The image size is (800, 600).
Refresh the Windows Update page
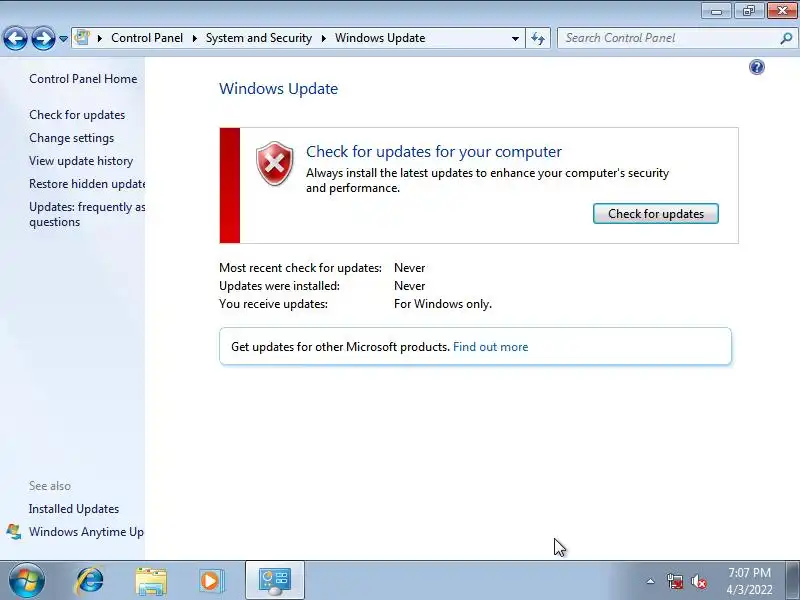tap(538, 38)
